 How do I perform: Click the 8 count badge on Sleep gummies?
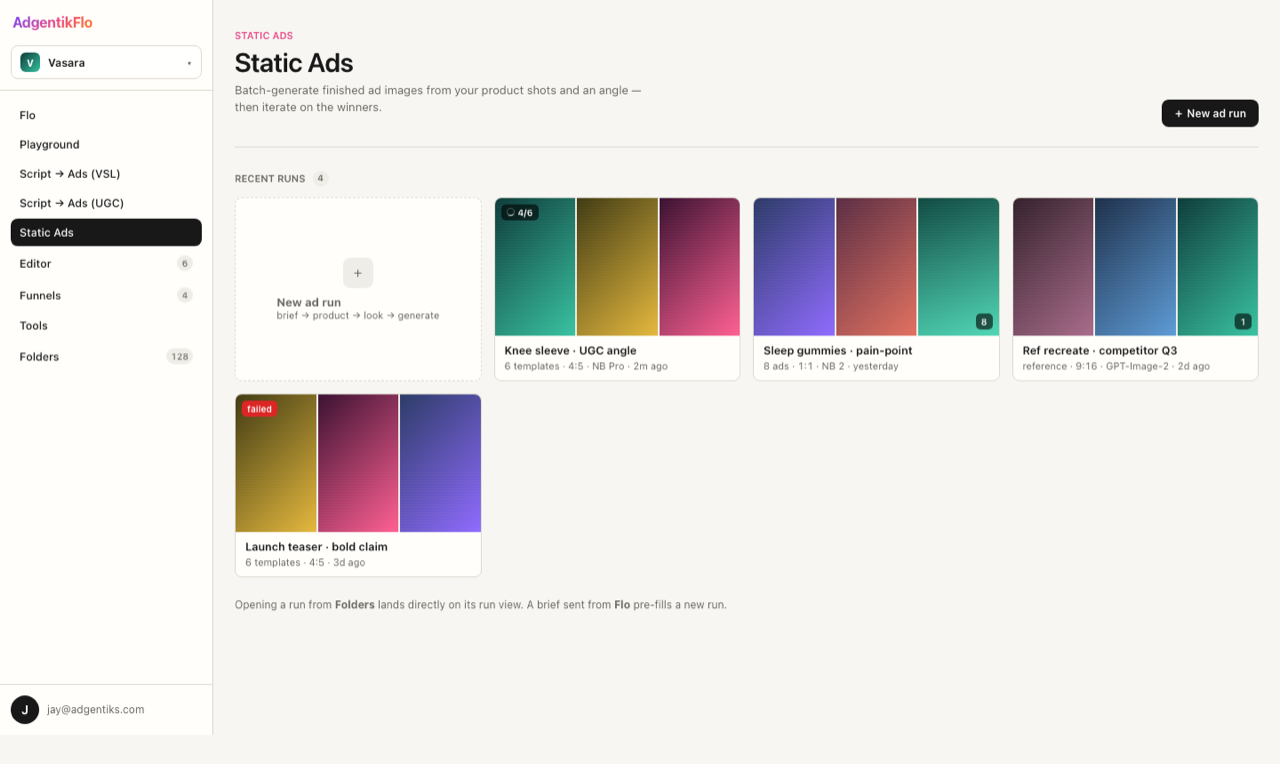(x=984, y=322)
